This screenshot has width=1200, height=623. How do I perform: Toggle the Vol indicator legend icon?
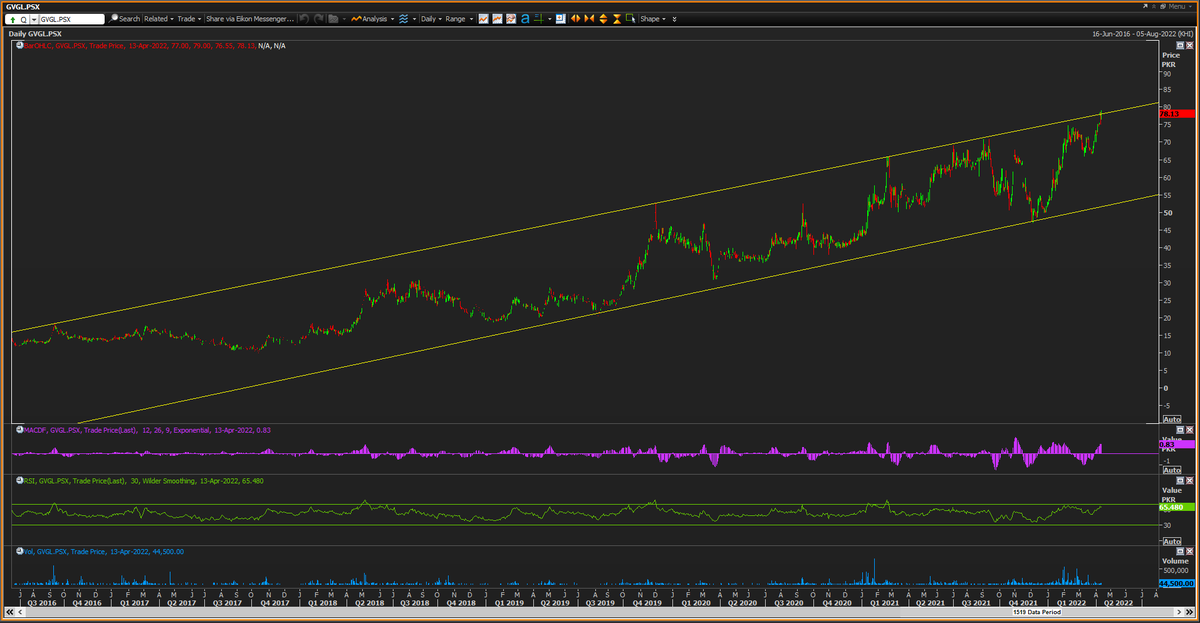pos(19,551)
